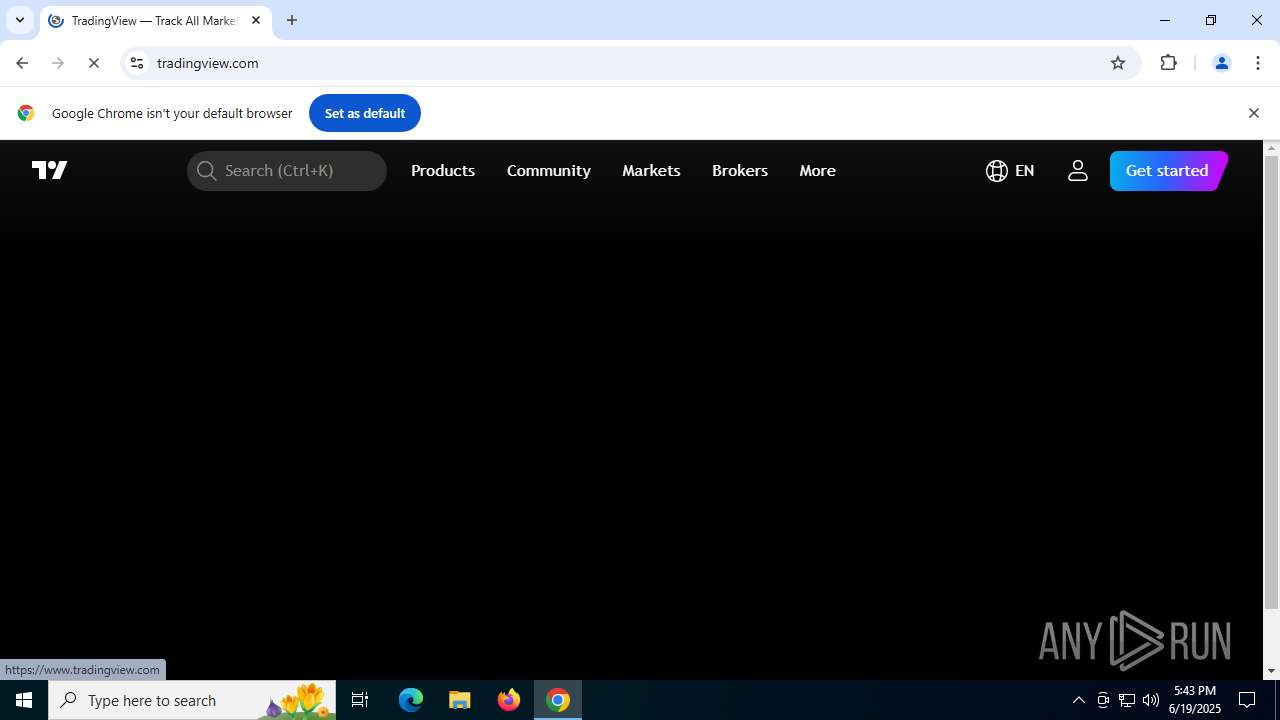The height and width of the screenshot is (720, 1280).
Task: Open the Extensions puzzle icon
Action: [1168, 63]
